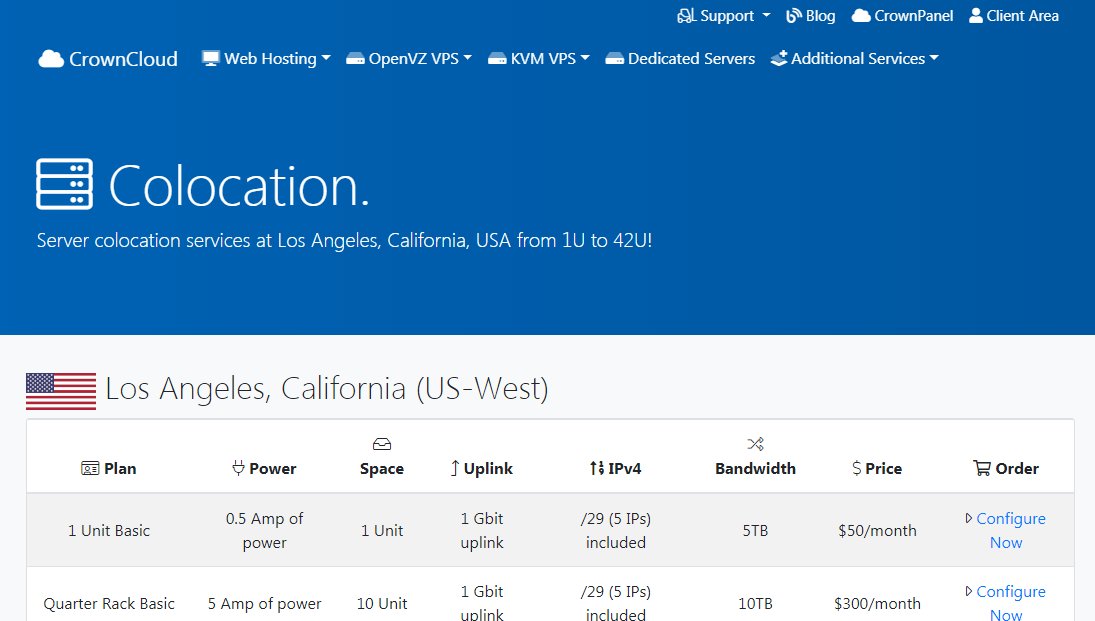
Task: Click the up-down arrows icon beside IPv4
Action: 596,468
